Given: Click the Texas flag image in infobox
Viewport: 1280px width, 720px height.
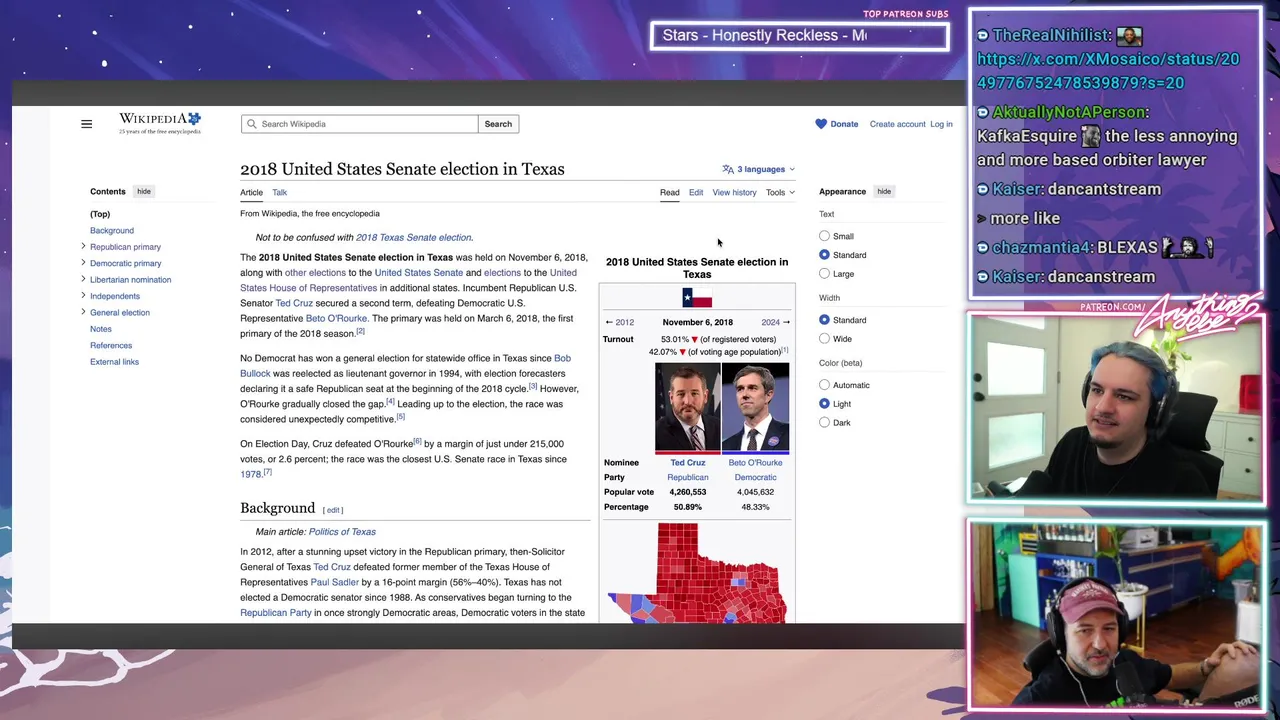Looking at the screenshot, I should pyautogui.click(x=697, y=297).
